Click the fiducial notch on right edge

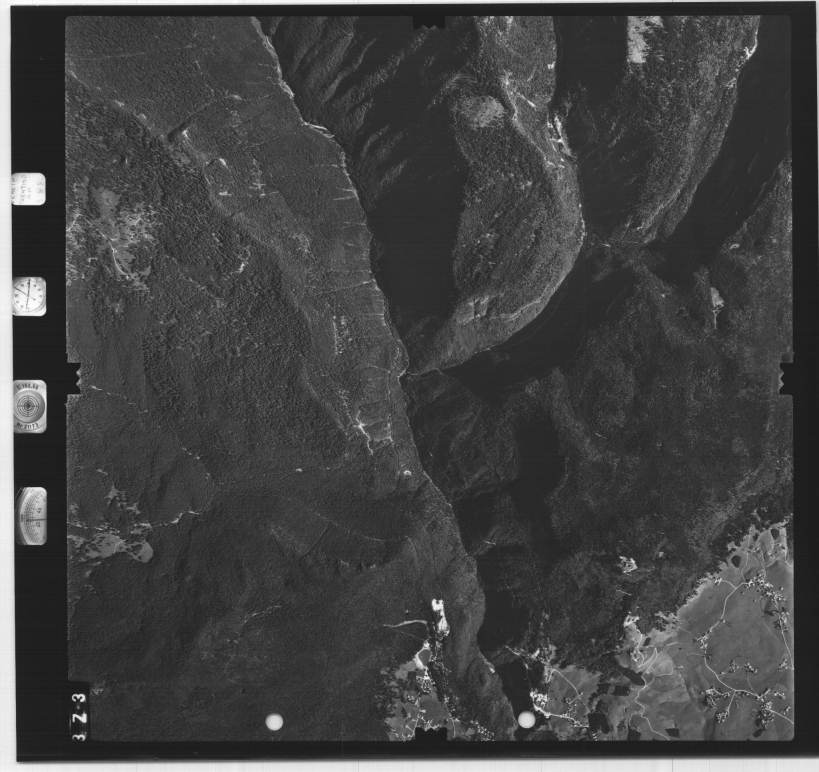pyautogui.click(x=787, y=377)
